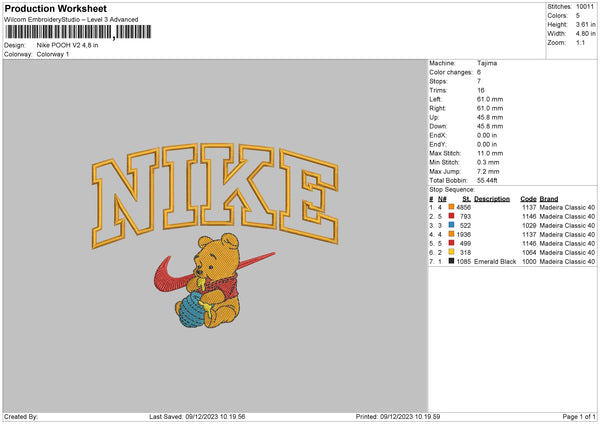The width and height of the screenshot is (600, 424).
Task: Click 'Madeira Classic 40' in the 1085 row
Action: pyautogui.click(x=567, y=261)
